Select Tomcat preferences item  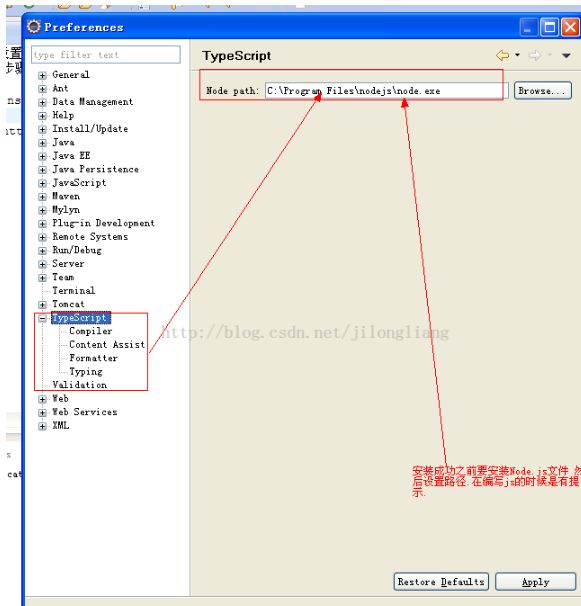[68, 304]
